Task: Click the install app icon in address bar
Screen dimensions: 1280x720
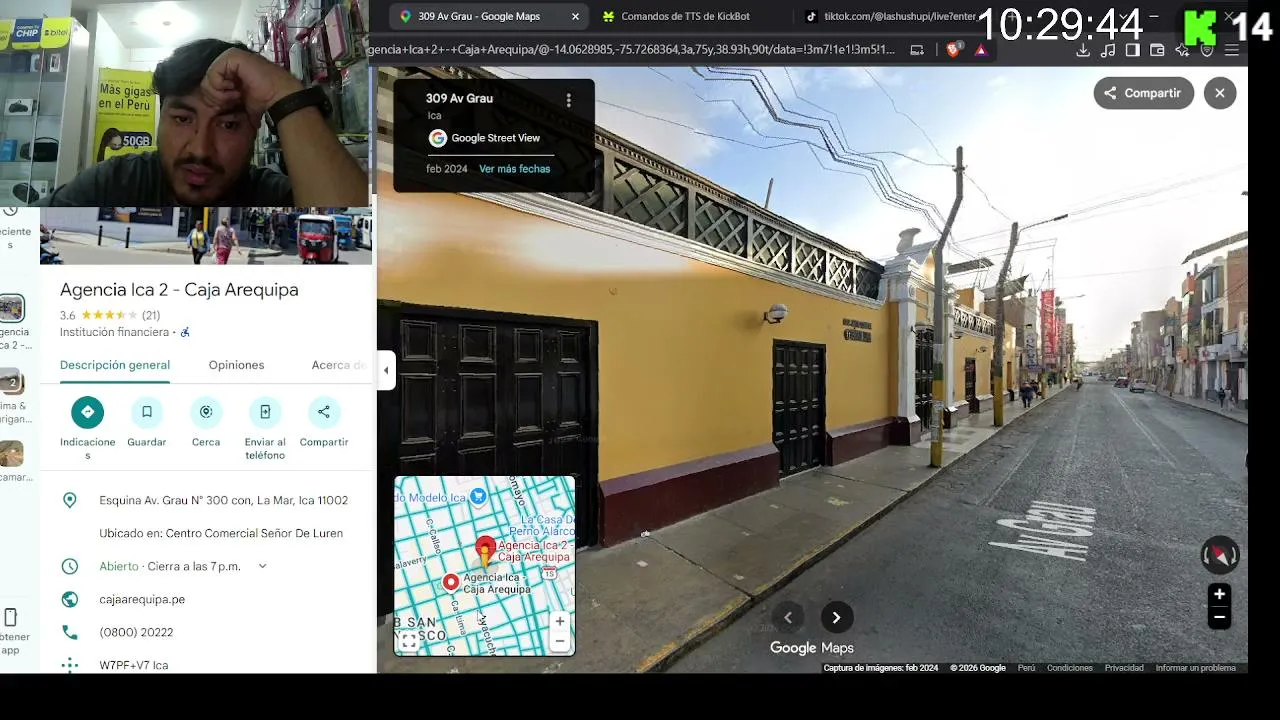Action: coord(917,50)
